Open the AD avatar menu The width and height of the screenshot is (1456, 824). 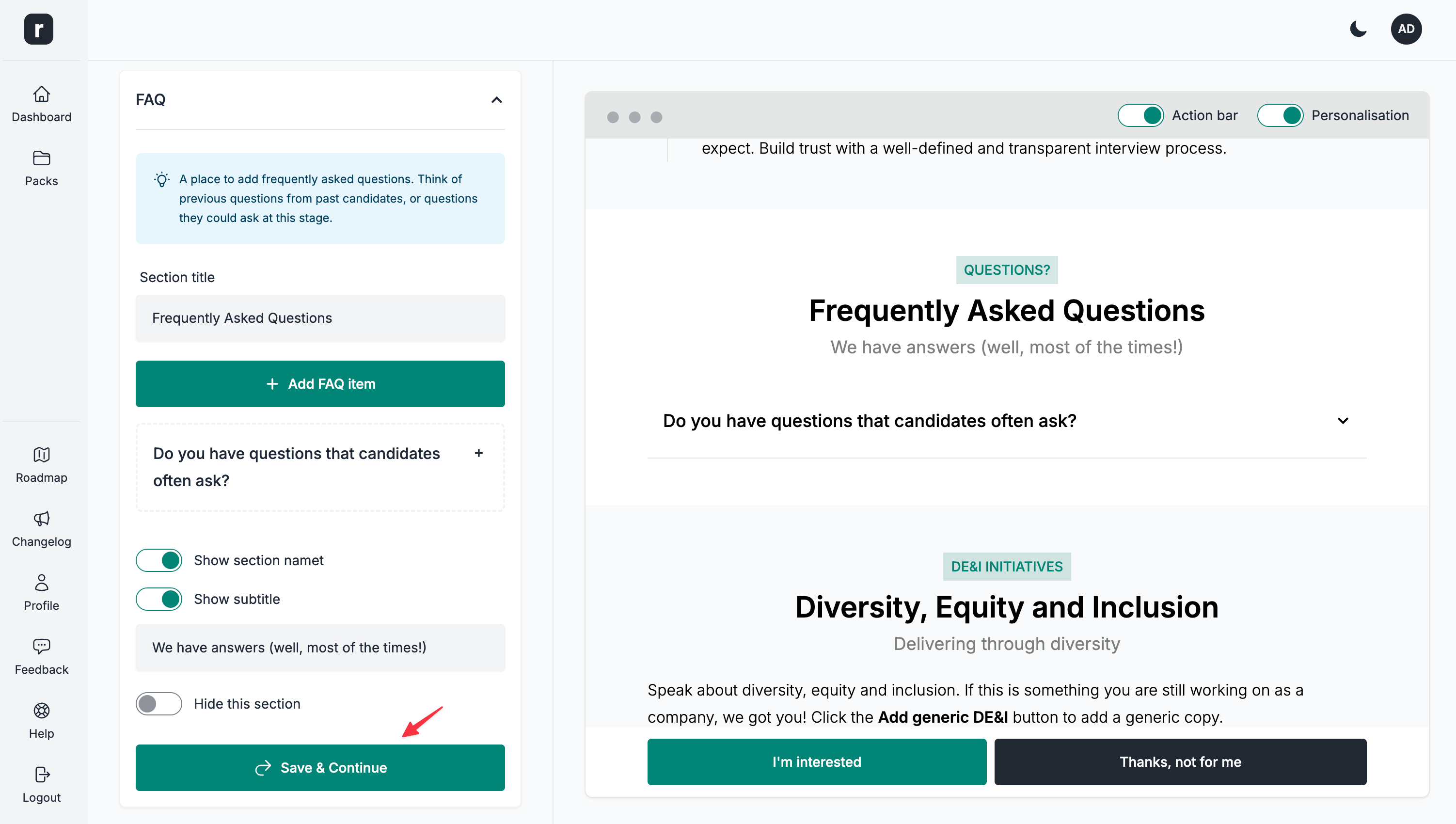[1407, 29]
